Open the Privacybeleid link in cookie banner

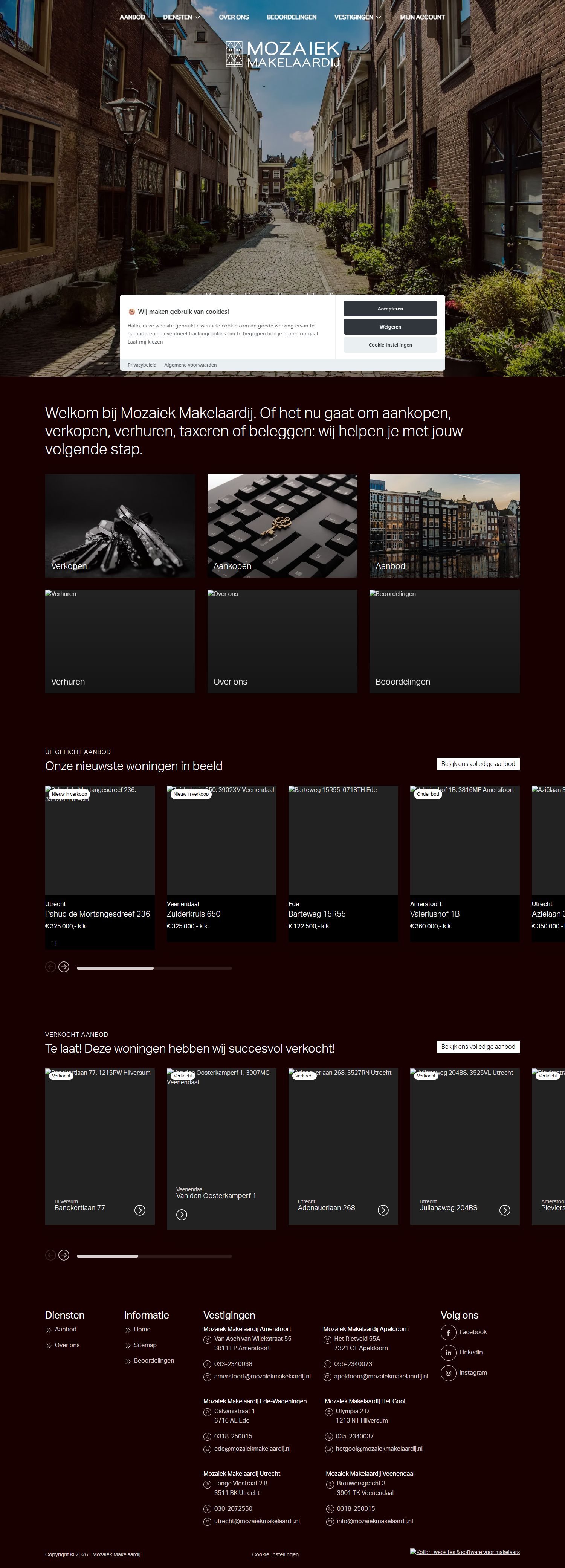pyautogui.click(x=142, y=365)
